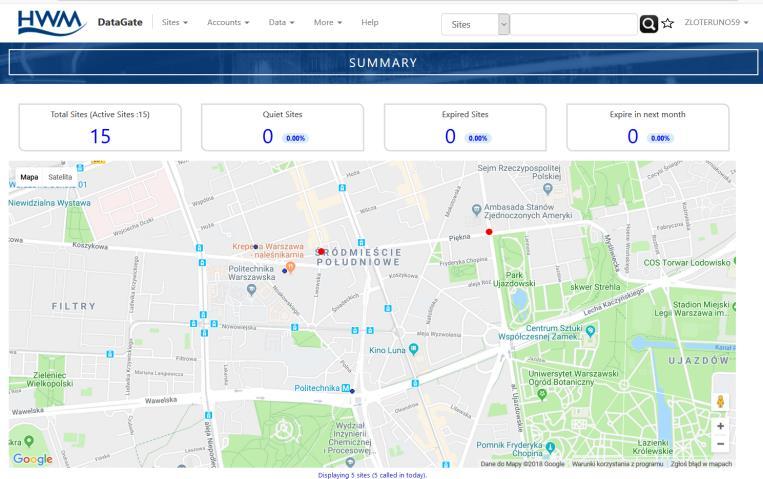Click the Kino Luna pin
The image size is (763, 479).
(414, 349)
